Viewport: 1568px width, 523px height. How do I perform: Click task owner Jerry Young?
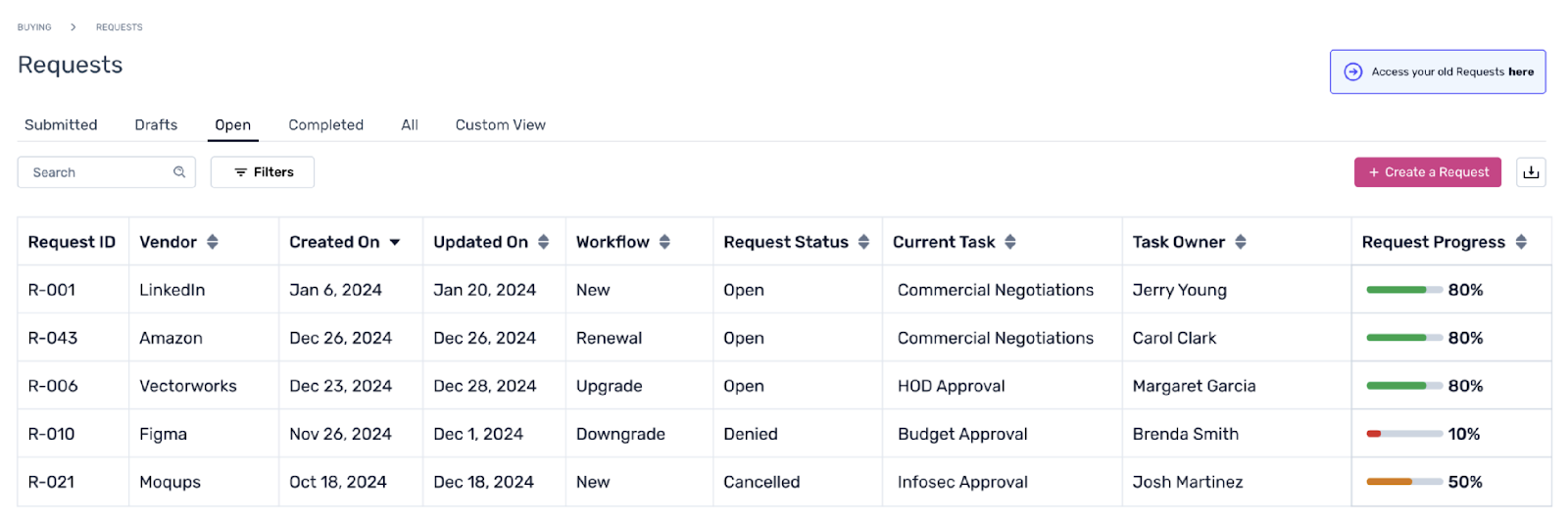pyautogui.click(x=1180, y=290)
